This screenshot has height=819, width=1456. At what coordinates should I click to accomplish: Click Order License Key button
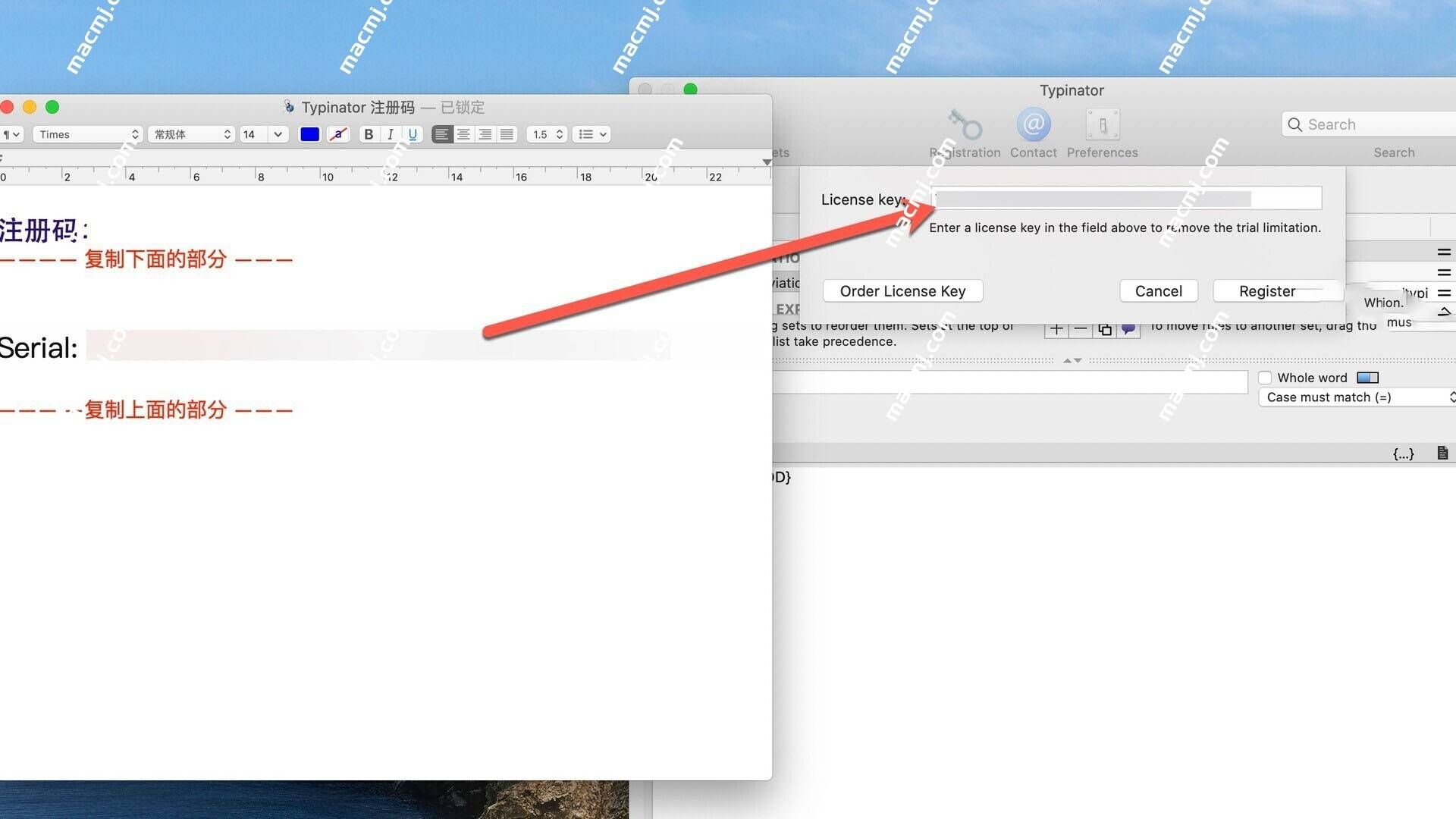coord(902,291)
